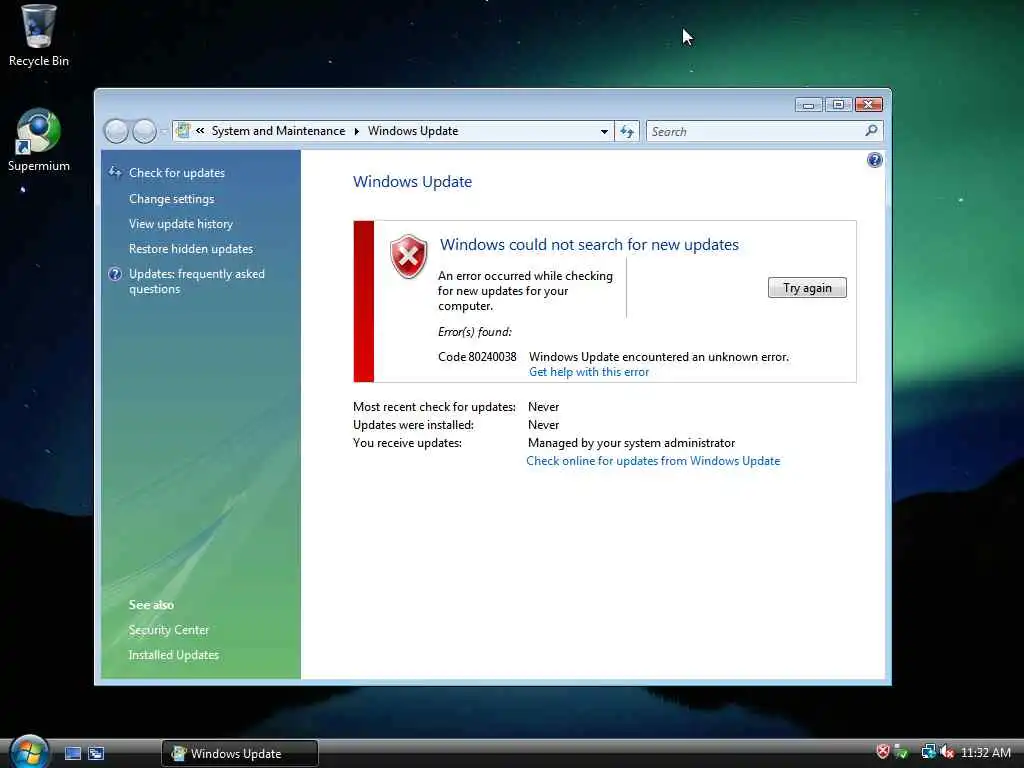Screen dimensions: 1024x768
Task: Focus the Search input field
Action: [756, 131]
